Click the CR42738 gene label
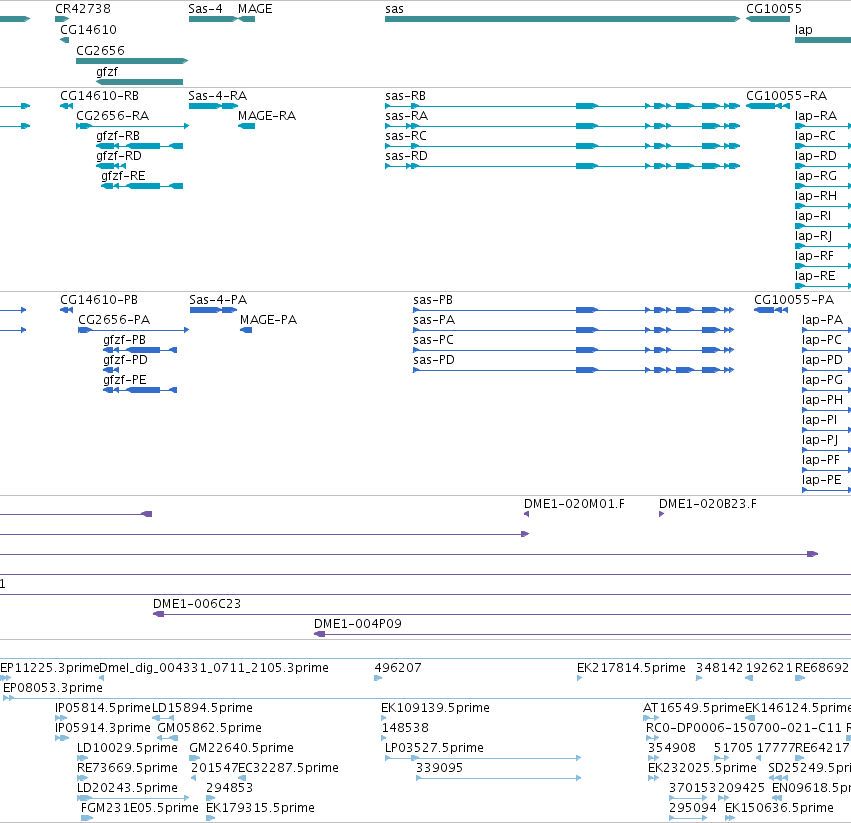This screenshot has height=823, width=851. pyautogui.click(x=83, y=9)
